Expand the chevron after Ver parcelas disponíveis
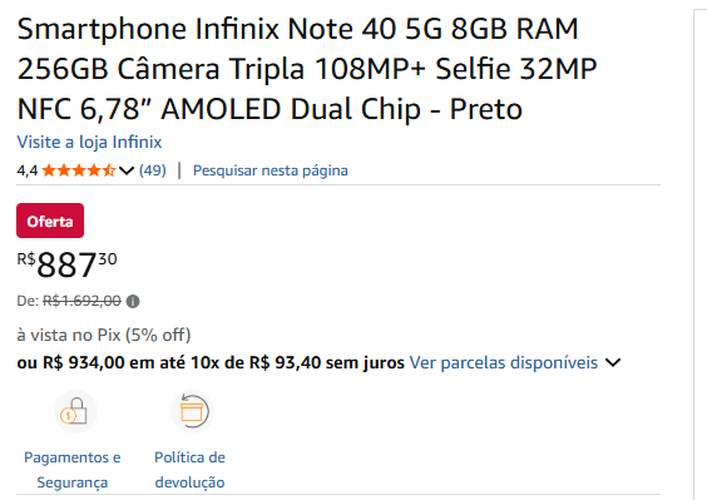 (613, 362)
